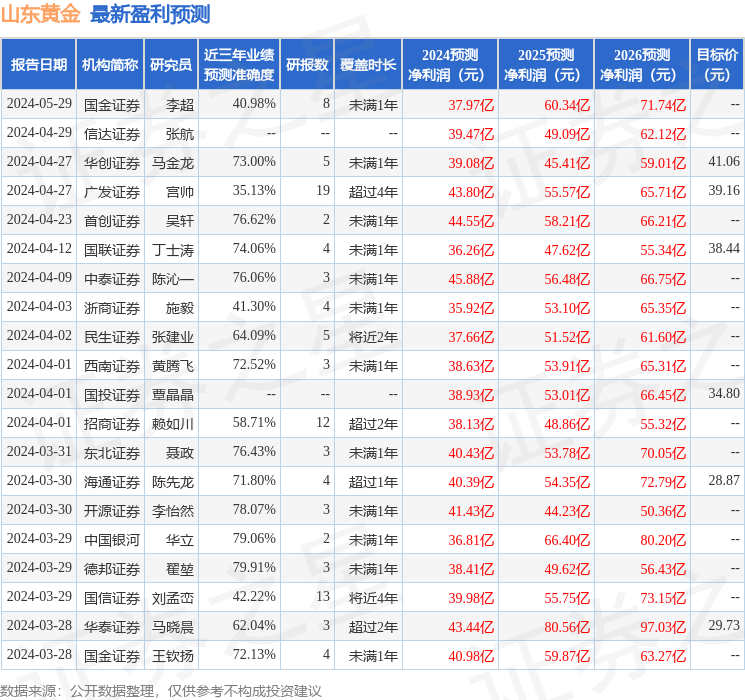Select the 2025预测净利润 column header

(545, 65)
